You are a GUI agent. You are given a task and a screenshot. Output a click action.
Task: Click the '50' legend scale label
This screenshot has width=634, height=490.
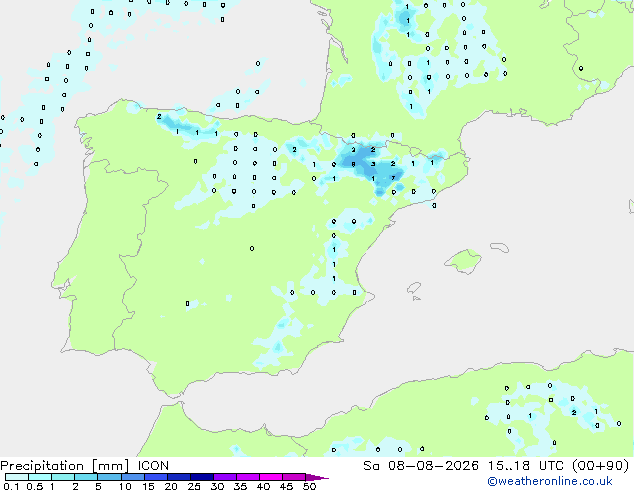tap(309, 486)
